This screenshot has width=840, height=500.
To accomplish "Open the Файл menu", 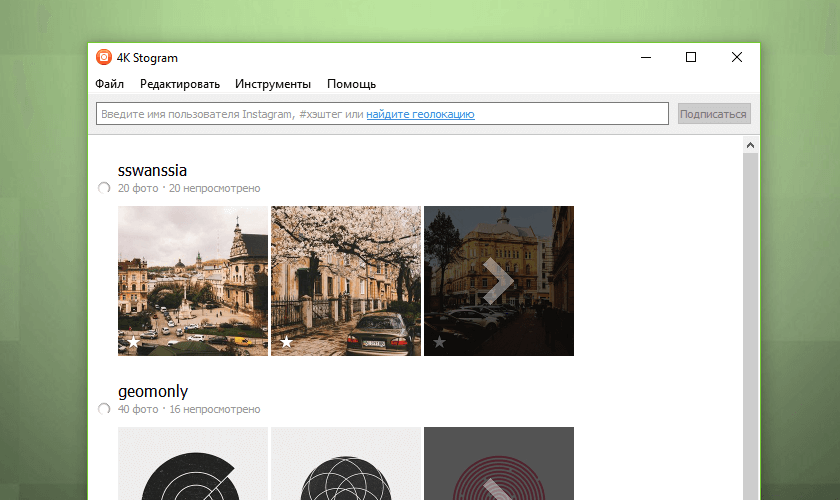I will (x=109, y=84).
